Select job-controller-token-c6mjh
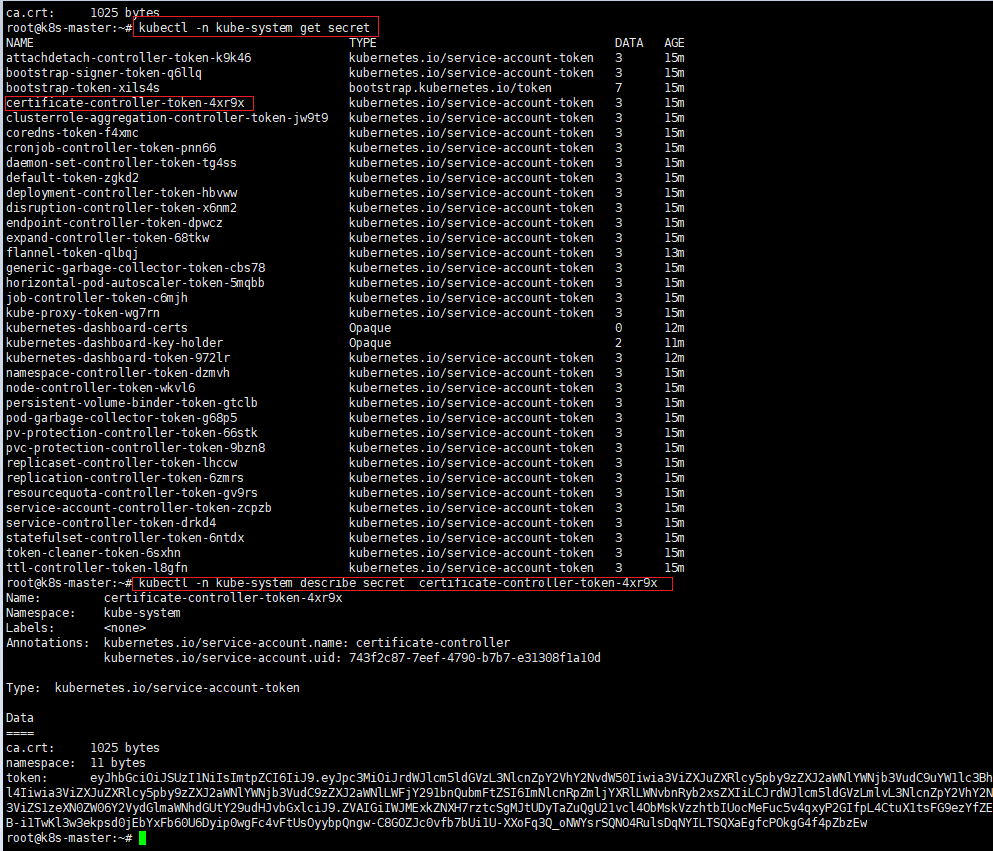This screenshot has height=851, width=993. coord(97,298)
